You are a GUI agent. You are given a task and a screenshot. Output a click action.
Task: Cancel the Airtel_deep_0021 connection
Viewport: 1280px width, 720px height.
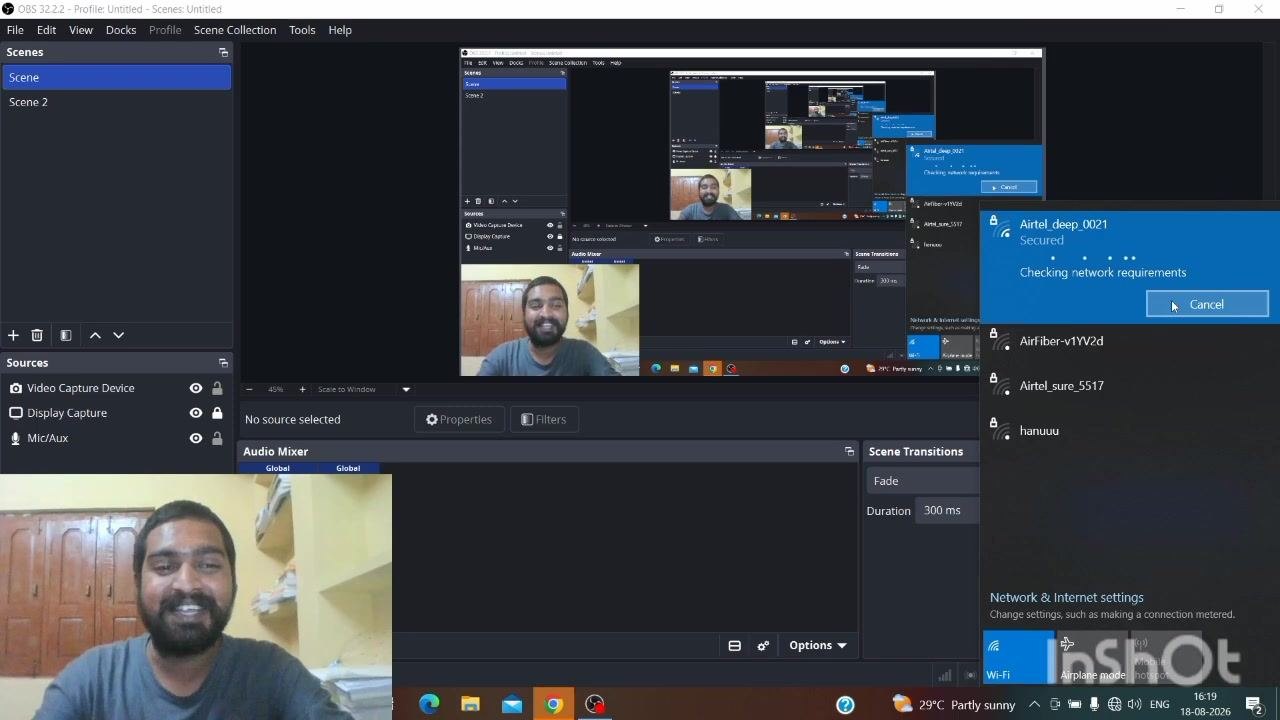click(x=1207, y=305)
